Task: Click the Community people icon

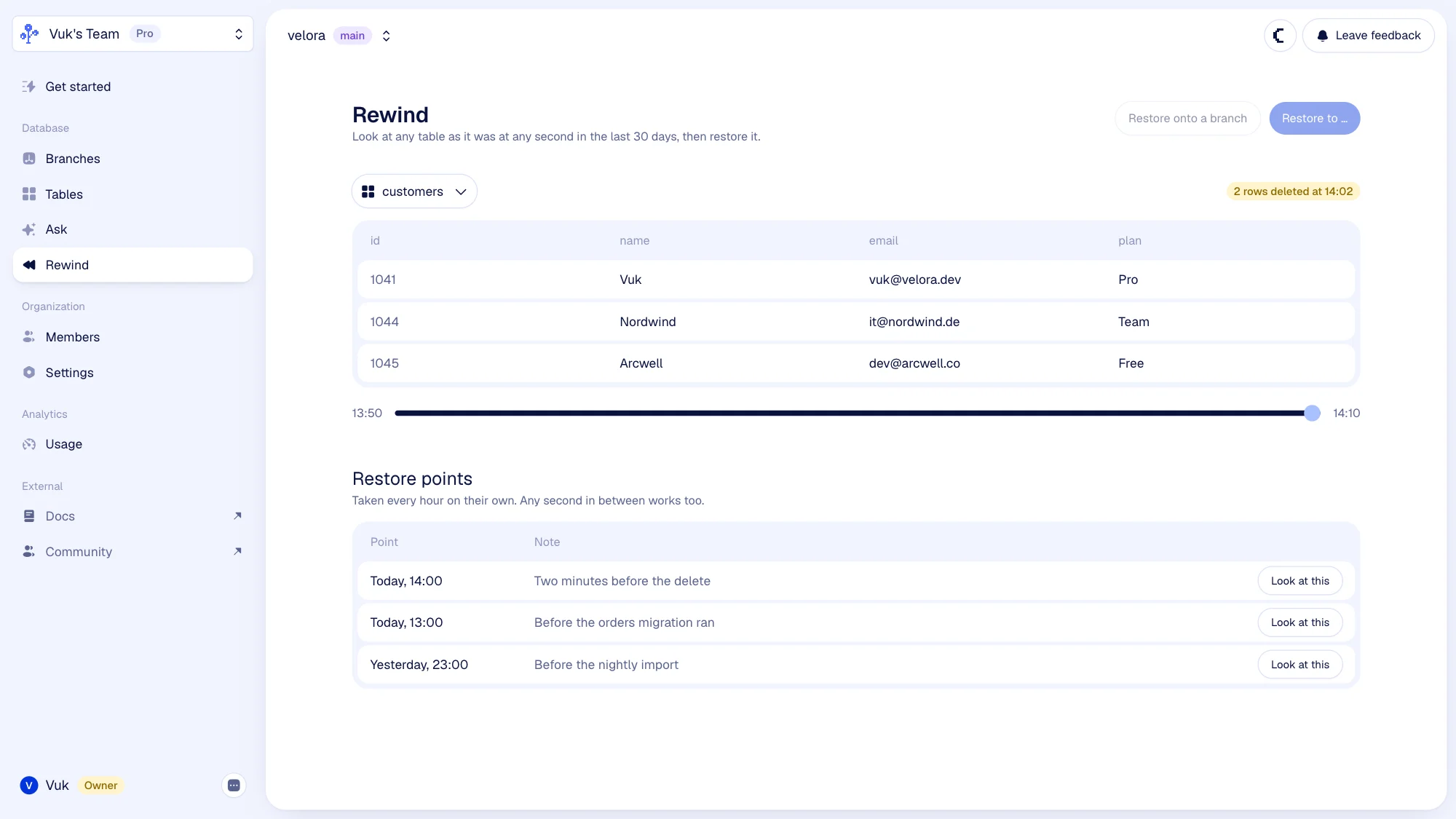Action: click(29, 552)
